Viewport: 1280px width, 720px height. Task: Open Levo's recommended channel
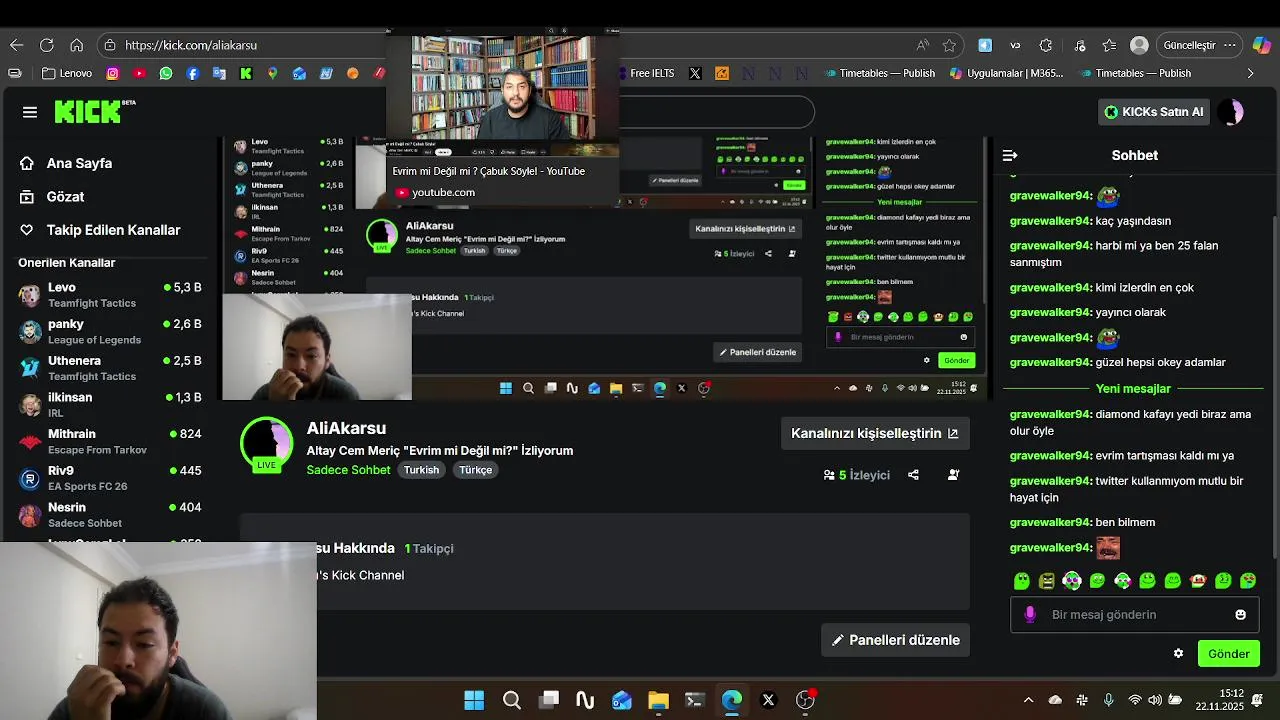point(110,294)
